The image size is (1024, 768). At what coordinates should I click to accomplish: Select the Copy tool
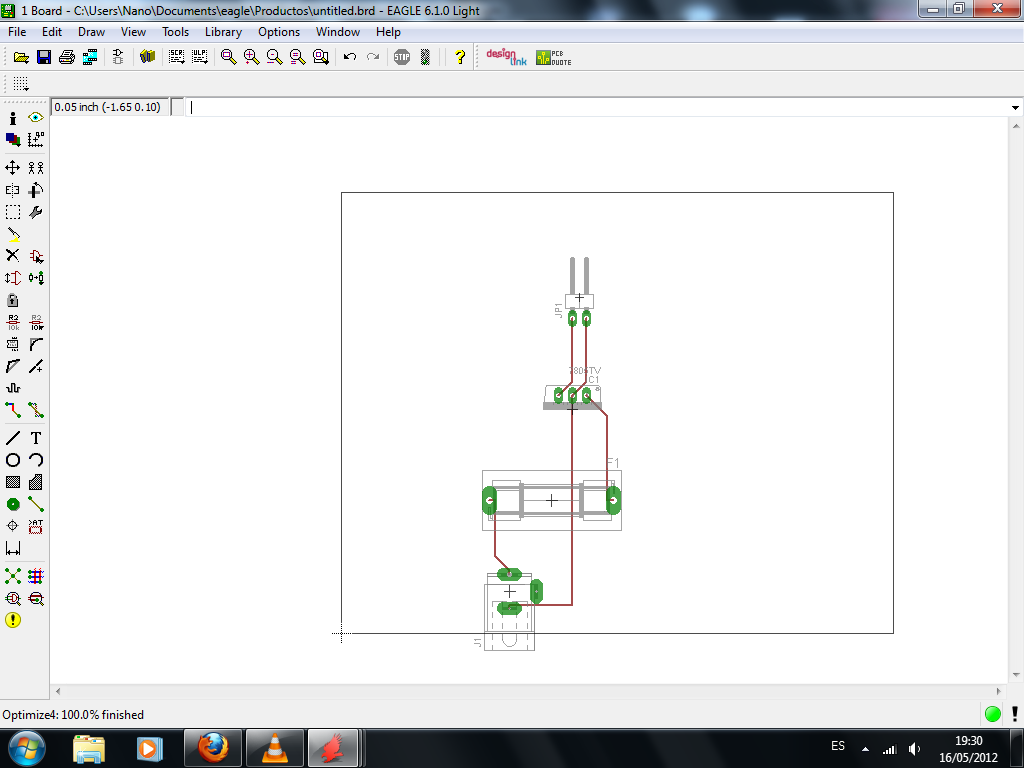pyautogui.click(x=36, y=168)
